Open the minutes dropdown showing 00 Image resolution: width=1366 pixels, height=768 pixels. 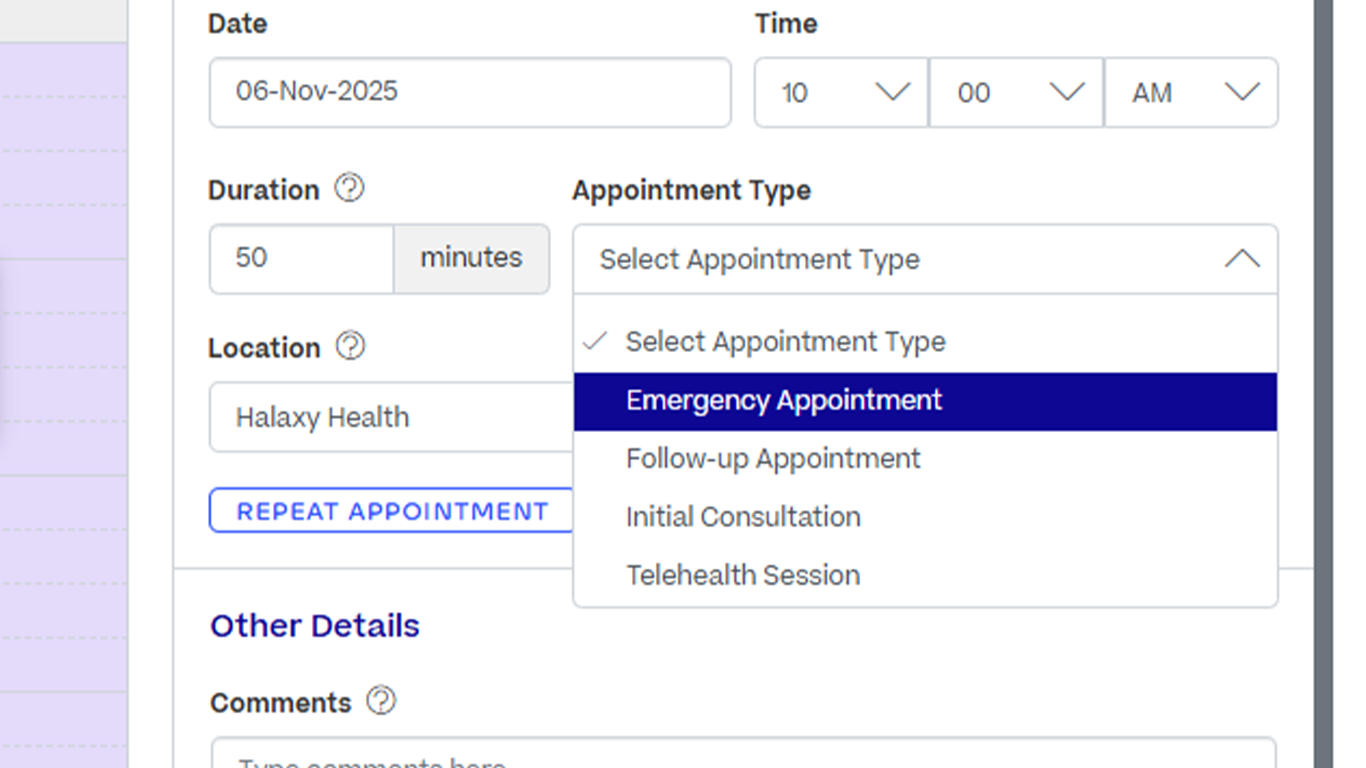(1016, 93)
